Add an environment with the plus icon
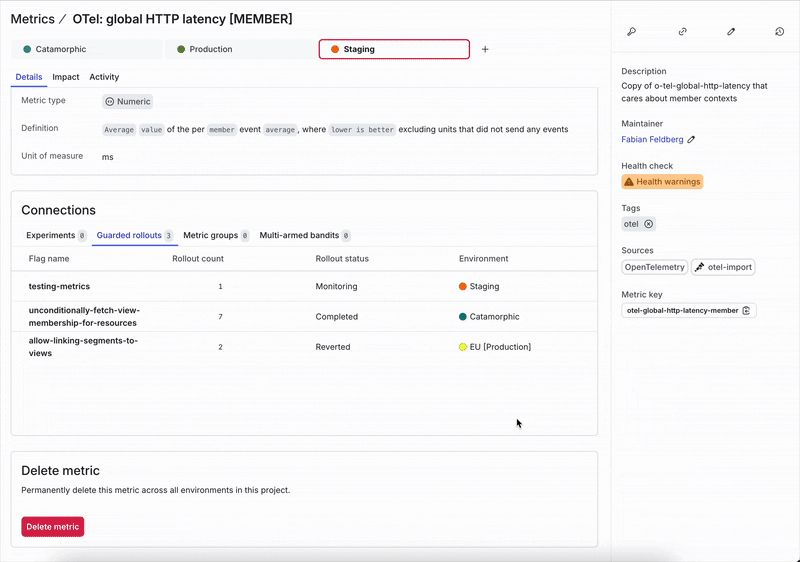Image resolution: width=800 pixels, height=562 pixels. coord(485,49)
